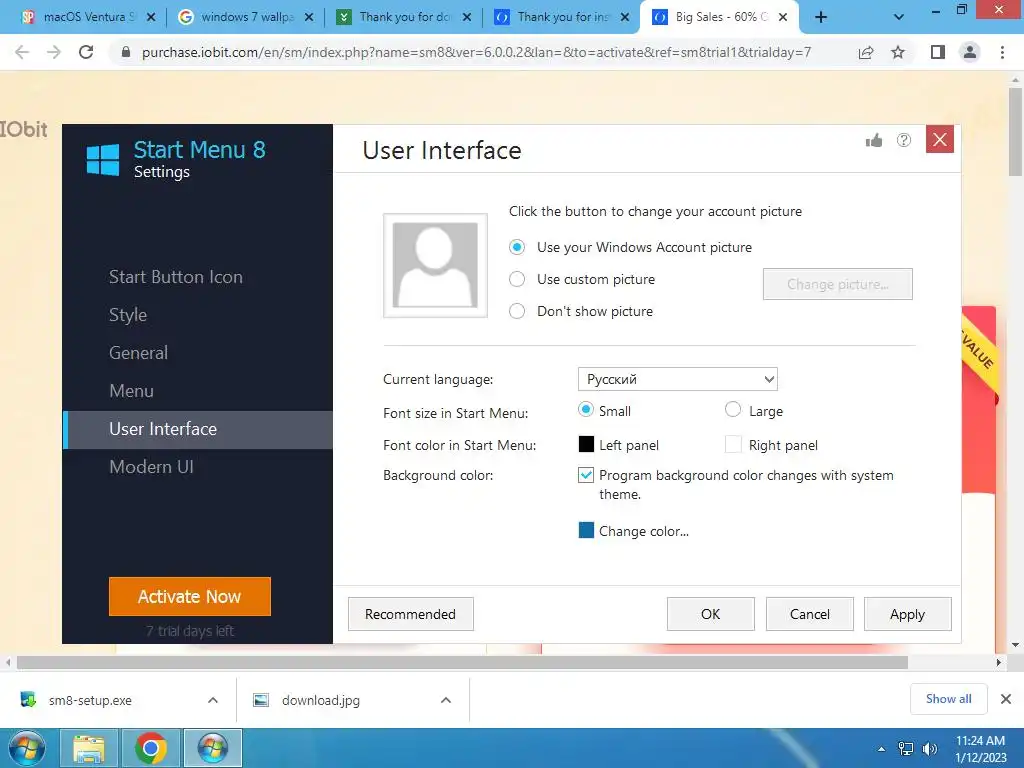The height and width of the screenshot is (768, 1024).
Task: Close the Big Sales tab
Action: pos(783,17)
